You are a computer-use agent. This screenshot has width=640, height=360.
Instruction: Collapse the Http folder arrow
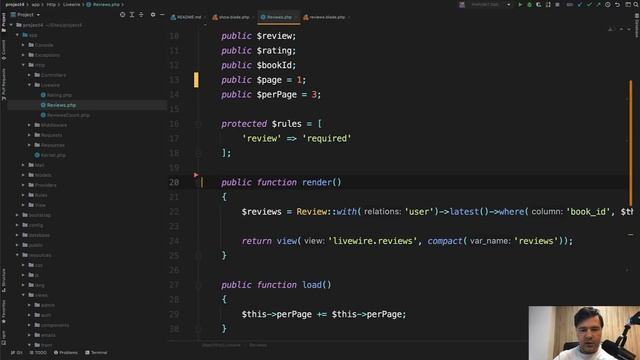pyautogui.click(x=23, y=65)
